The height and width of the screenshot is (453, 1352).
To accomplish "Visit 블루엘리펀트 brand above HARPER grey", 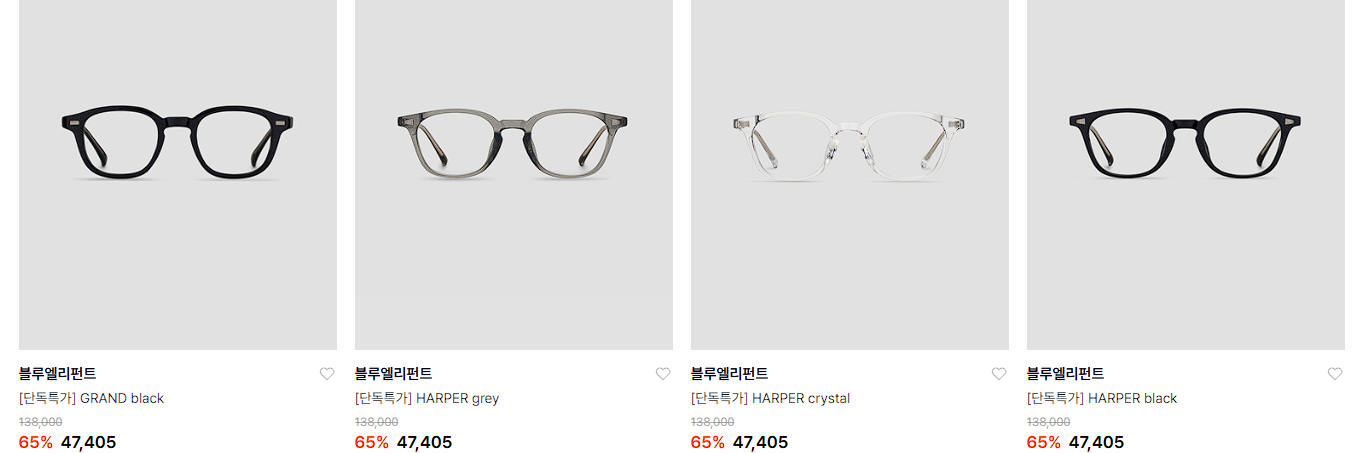I will click(394, 374).
